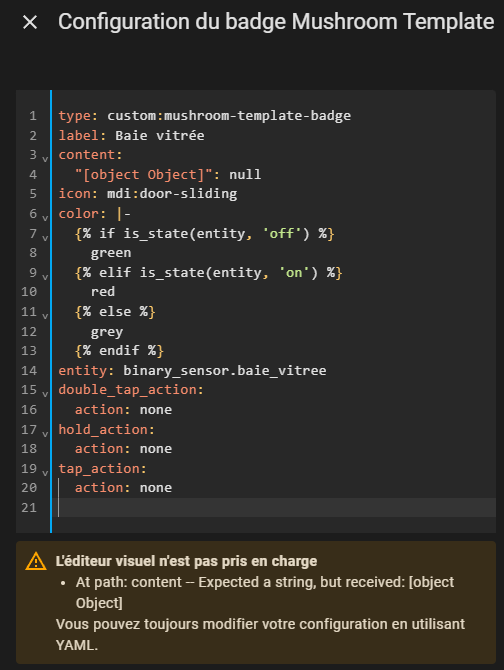Screen dimensions: 504x670
Task: Click the warning triangle icon
Action: [36, 561]
